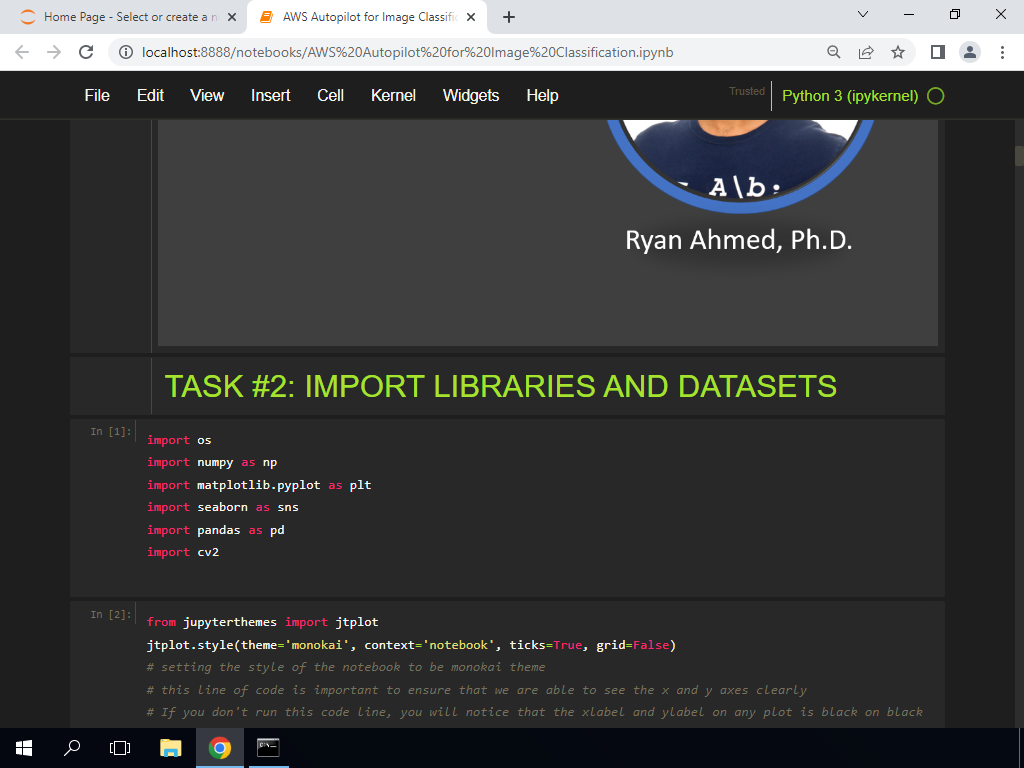Open the Insert menu
The width and height of the screenshot is (1024, 768).
click(x=270, y=95)
